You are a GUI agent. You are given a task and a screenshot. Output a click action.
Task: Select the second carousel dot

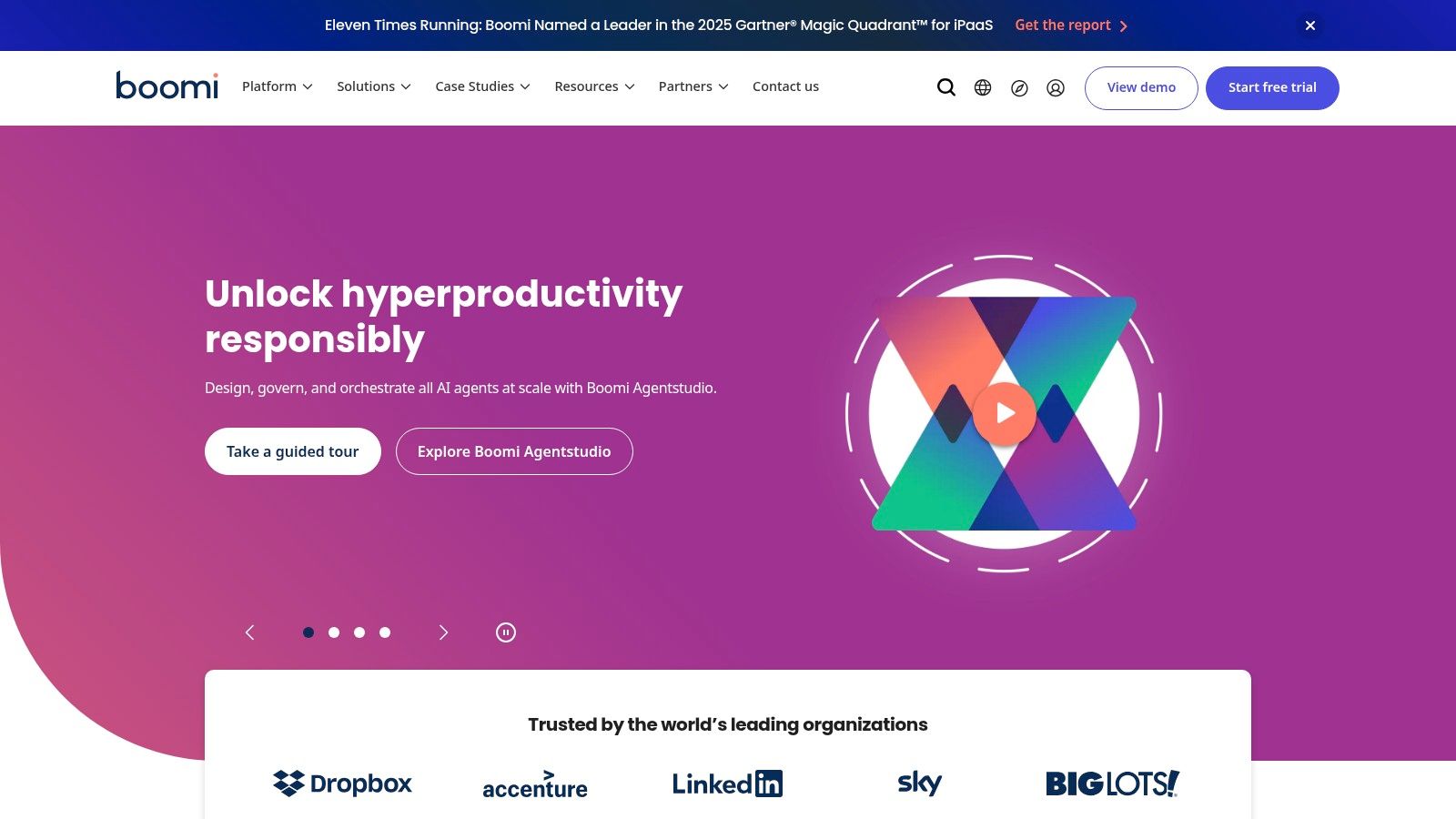334,632
